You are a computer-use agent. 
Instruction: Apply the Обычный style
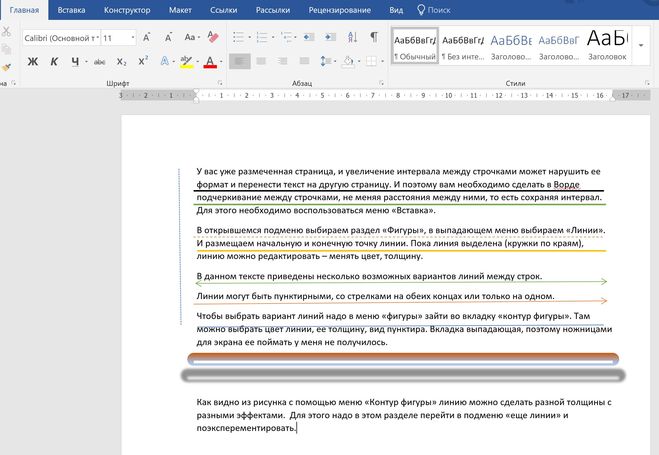point(415,45)
